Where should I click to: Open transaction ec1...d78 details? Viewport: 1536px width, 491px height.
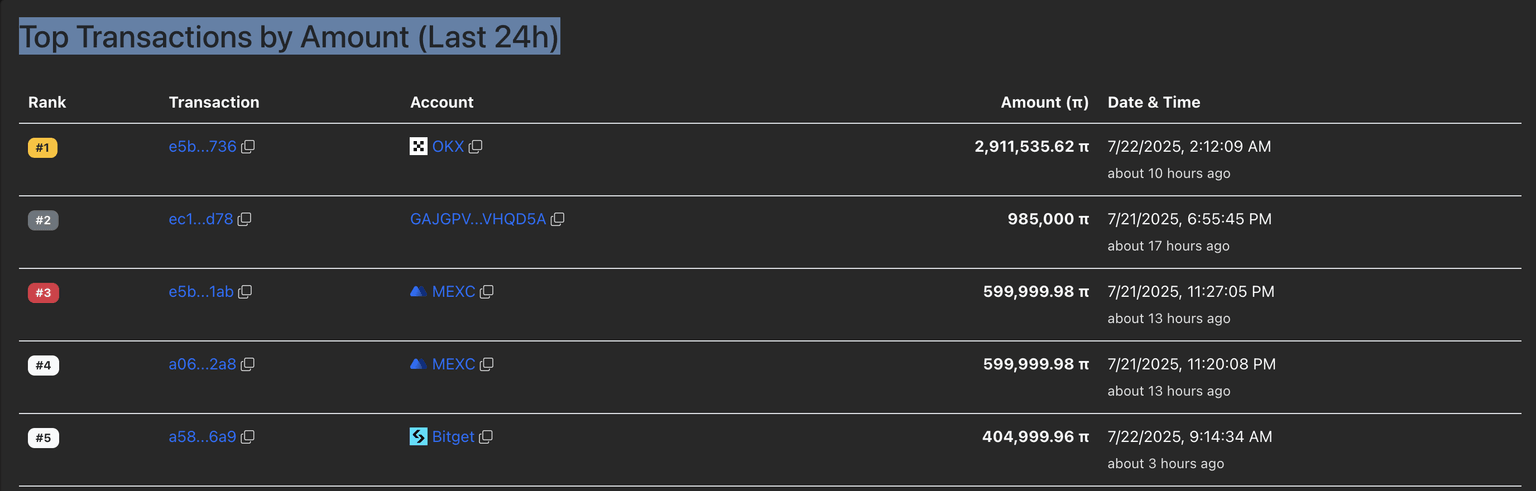pyautogui.click(x=200, y=219)
